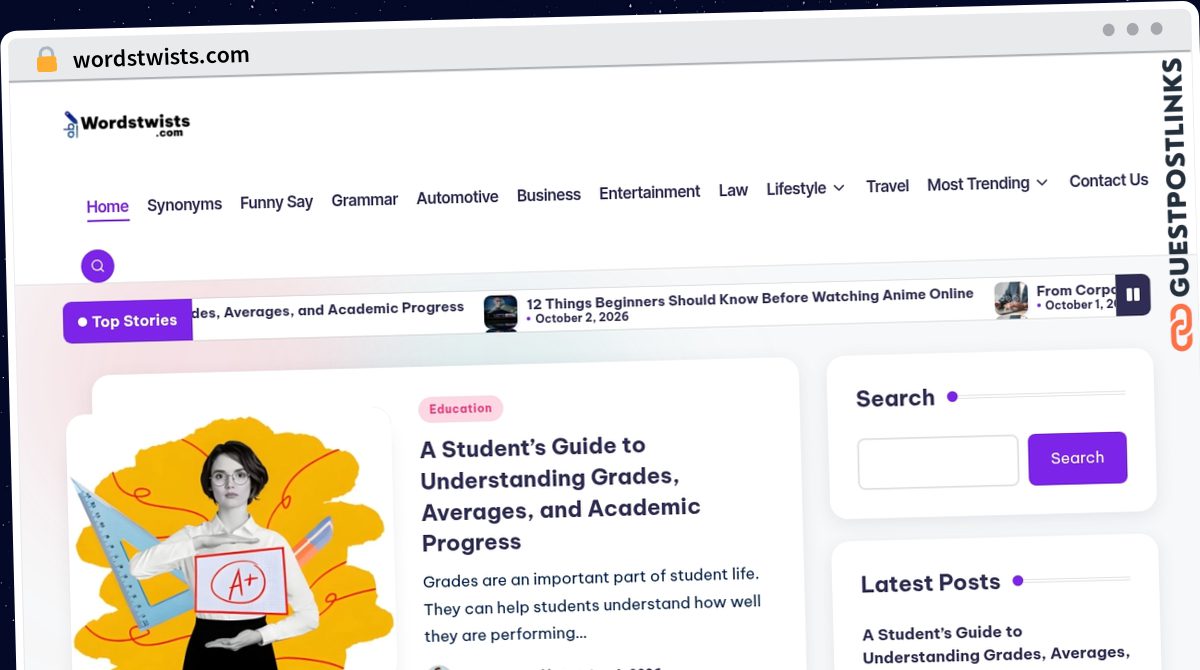
Task: Open the anime beginners ticker story
Action: coord(750,297)
